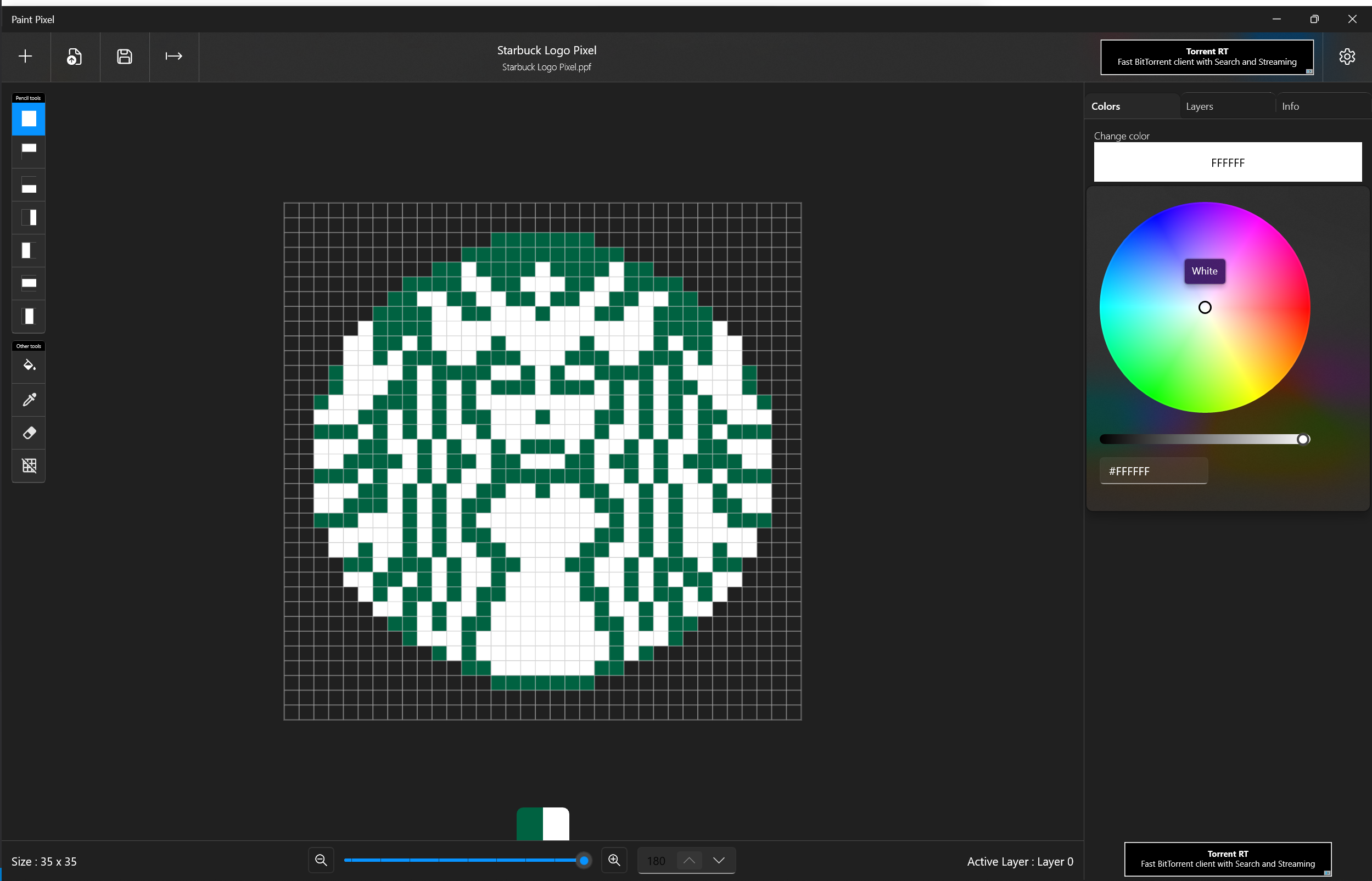The height and width of the screenshot is (881, 1372).
Task: Pick the eyedropper color picker tool
Action: coord(29,399)
